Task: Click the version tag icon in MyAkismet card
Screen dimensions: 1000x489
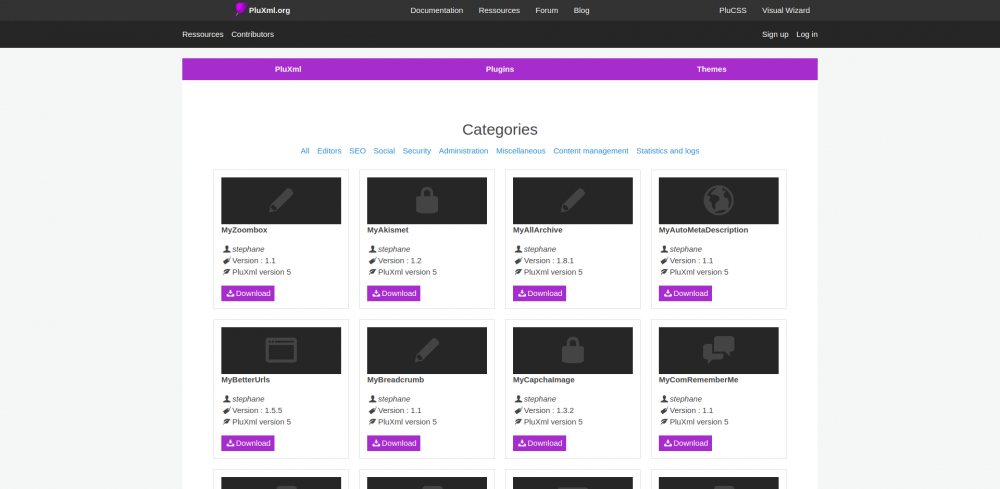Action: tap(372, 261)
